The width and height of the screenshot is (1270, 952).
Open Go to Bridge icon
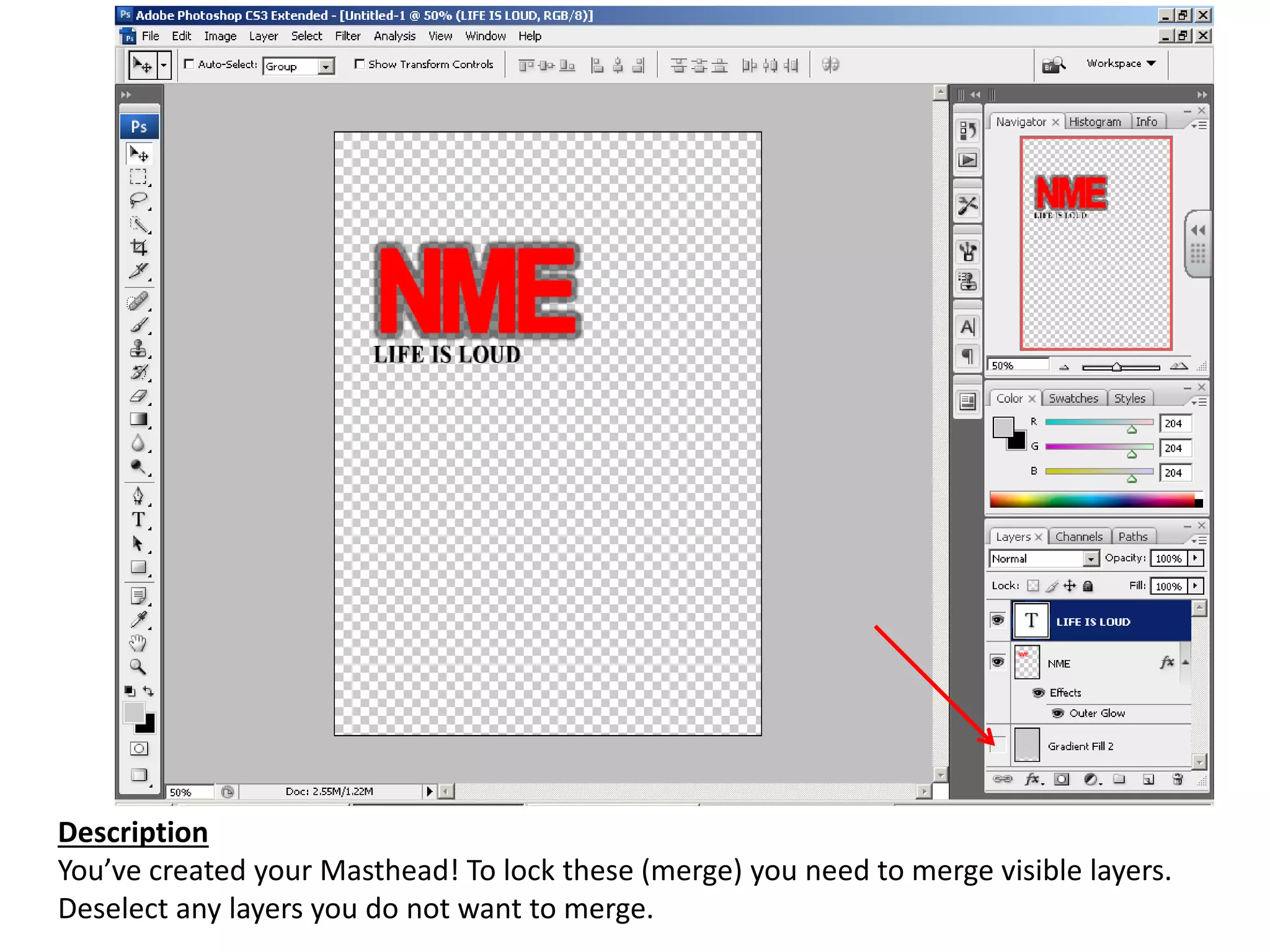(x=1053, y=64)
